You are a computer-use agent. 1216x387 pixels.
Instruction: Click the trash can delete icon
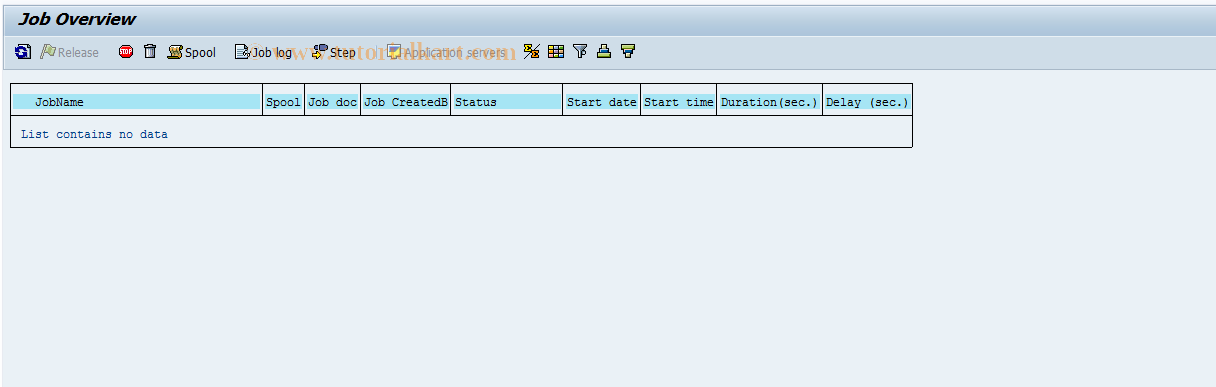(x=150, y=52)
